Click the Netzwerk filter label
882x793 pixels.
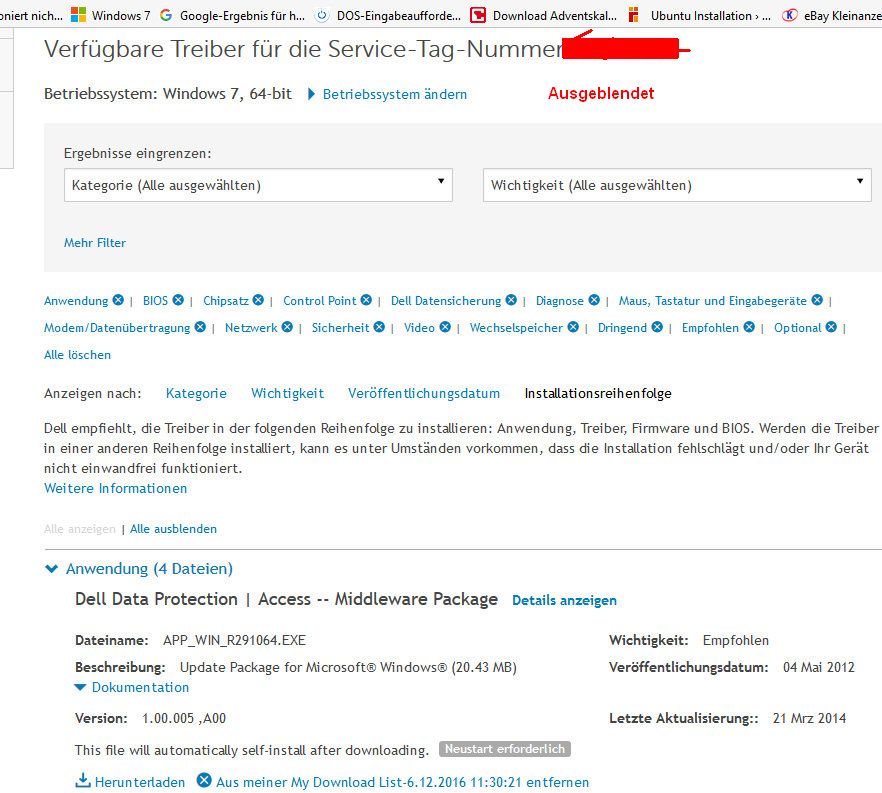tap(251, 328)
